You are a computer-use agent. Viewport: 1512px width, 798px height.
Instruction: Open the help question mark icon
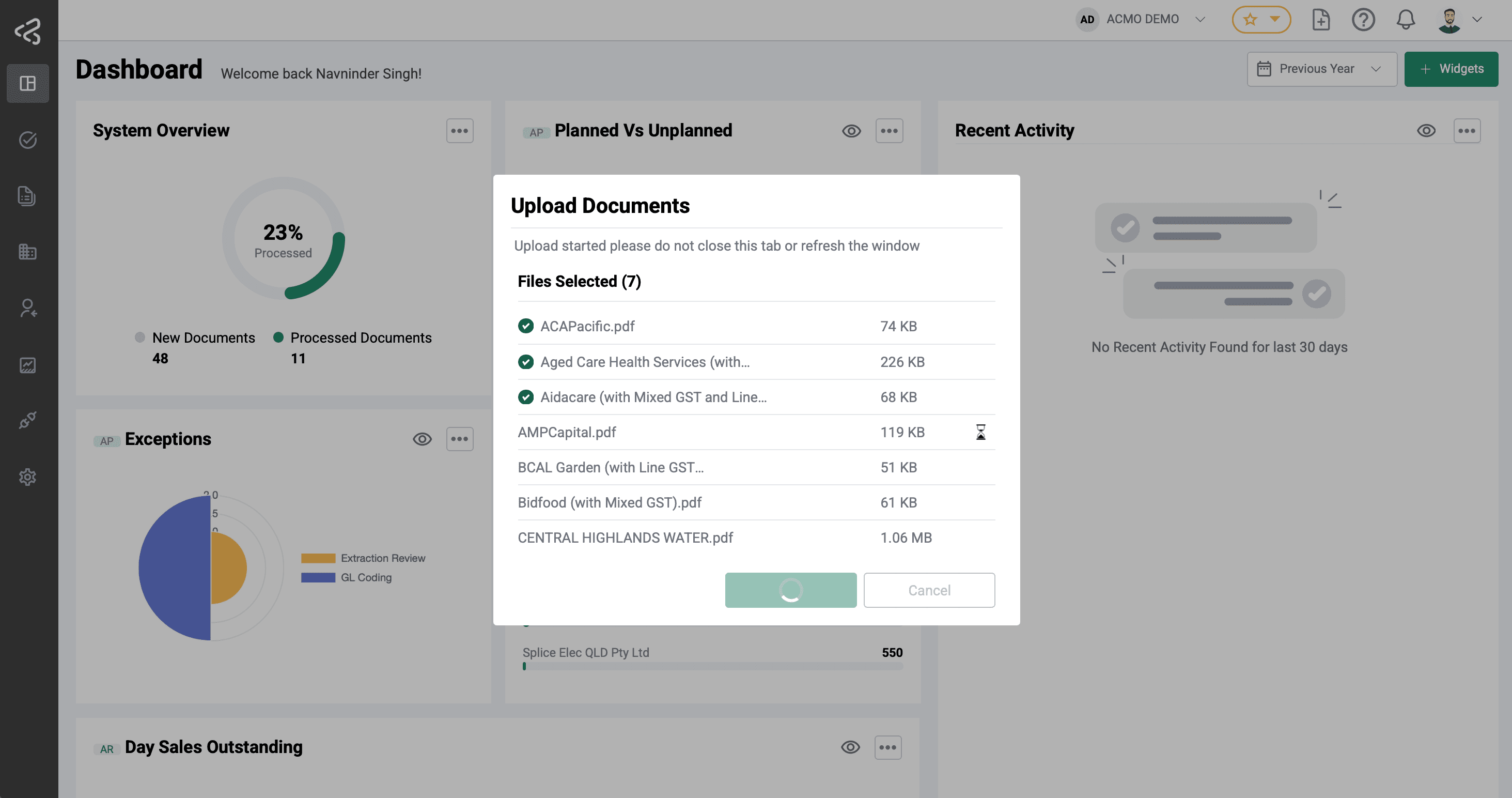1364,19
